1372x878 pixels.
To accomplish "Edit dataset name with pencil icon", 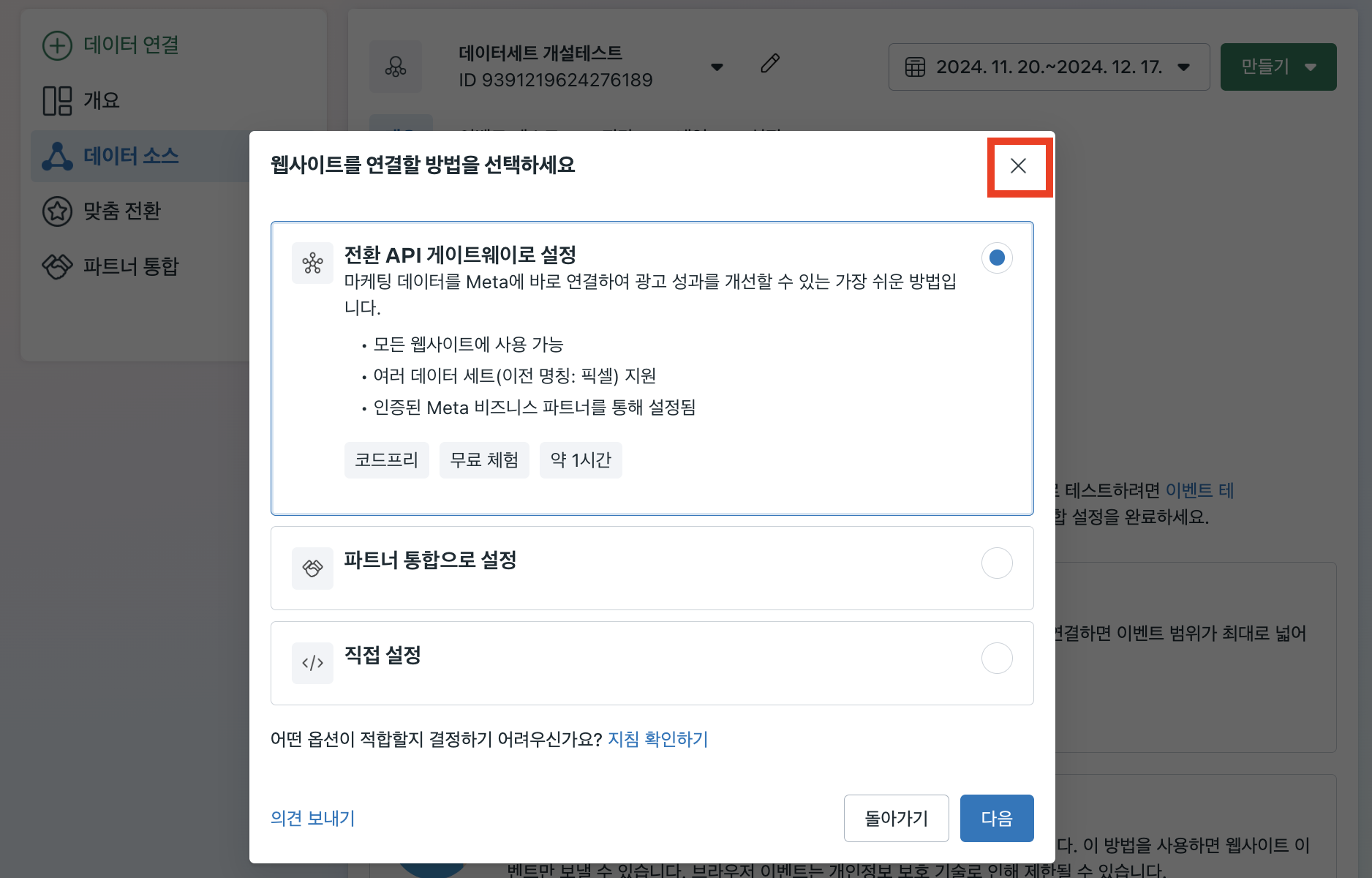I will (x=770, y=64).
